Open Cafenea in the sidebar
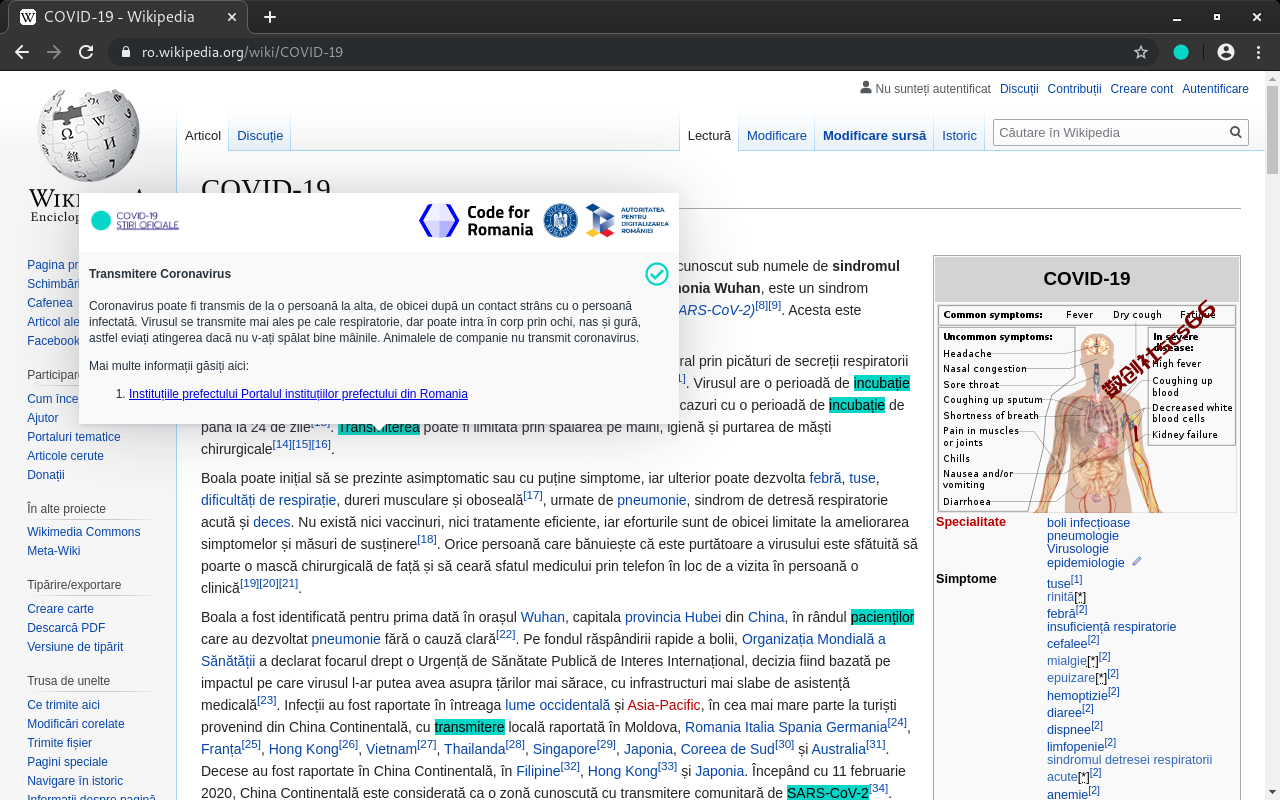Screen dimensions: 1280x800 (x=50, y=303)
